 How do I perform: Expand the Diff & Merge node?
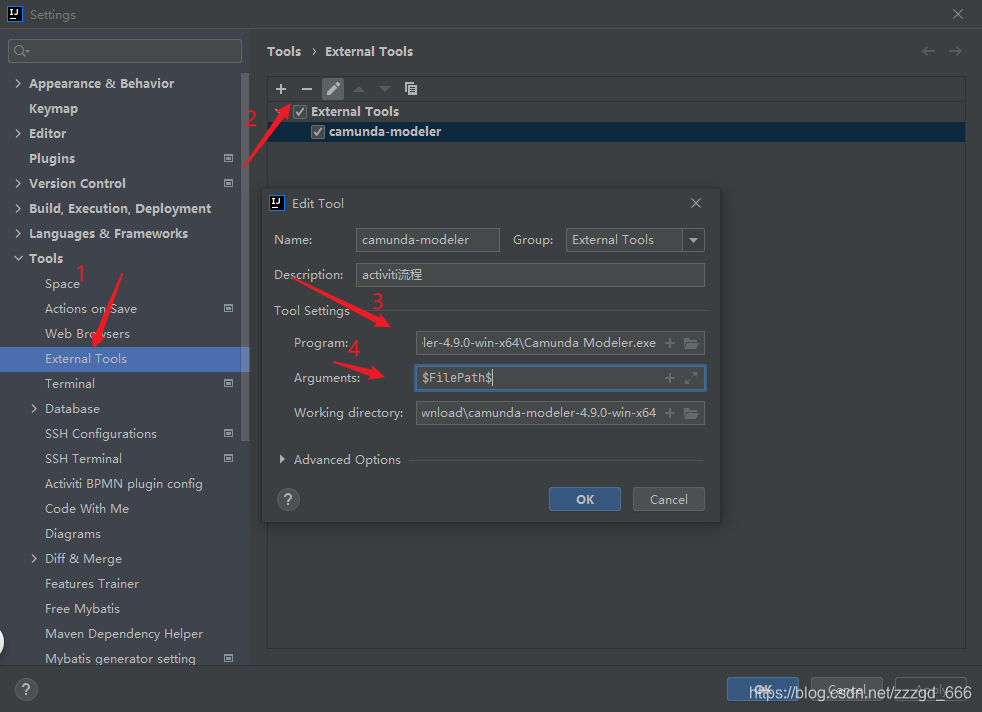point(34,559)
